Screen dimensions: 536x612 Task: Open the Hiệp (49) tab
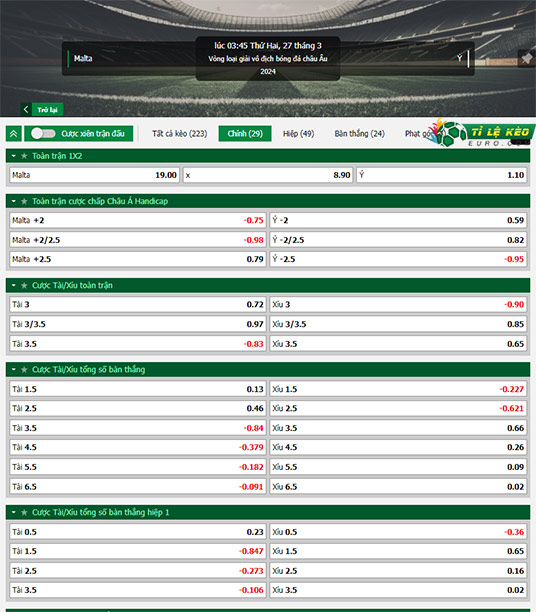tap(299, 133)
